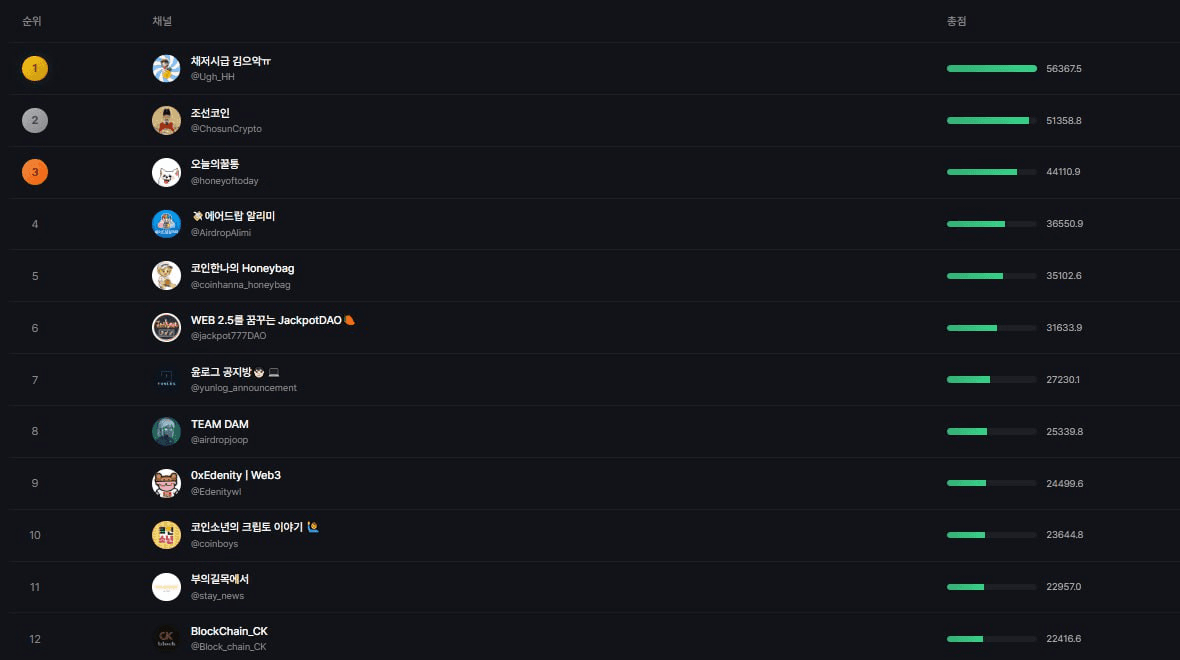Click the @ChosunCrypto handle
This screenshot has width=1180, height=660.
[226, 129]
